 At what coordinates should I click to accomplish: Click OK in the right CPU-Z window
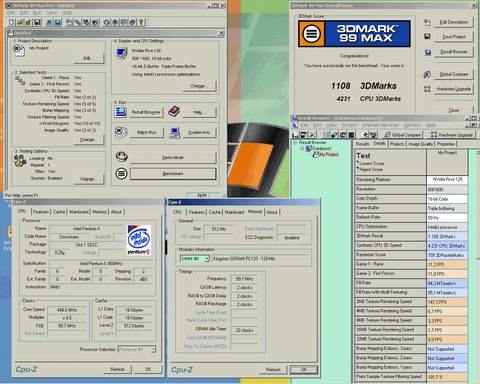(x=304, y=370)
